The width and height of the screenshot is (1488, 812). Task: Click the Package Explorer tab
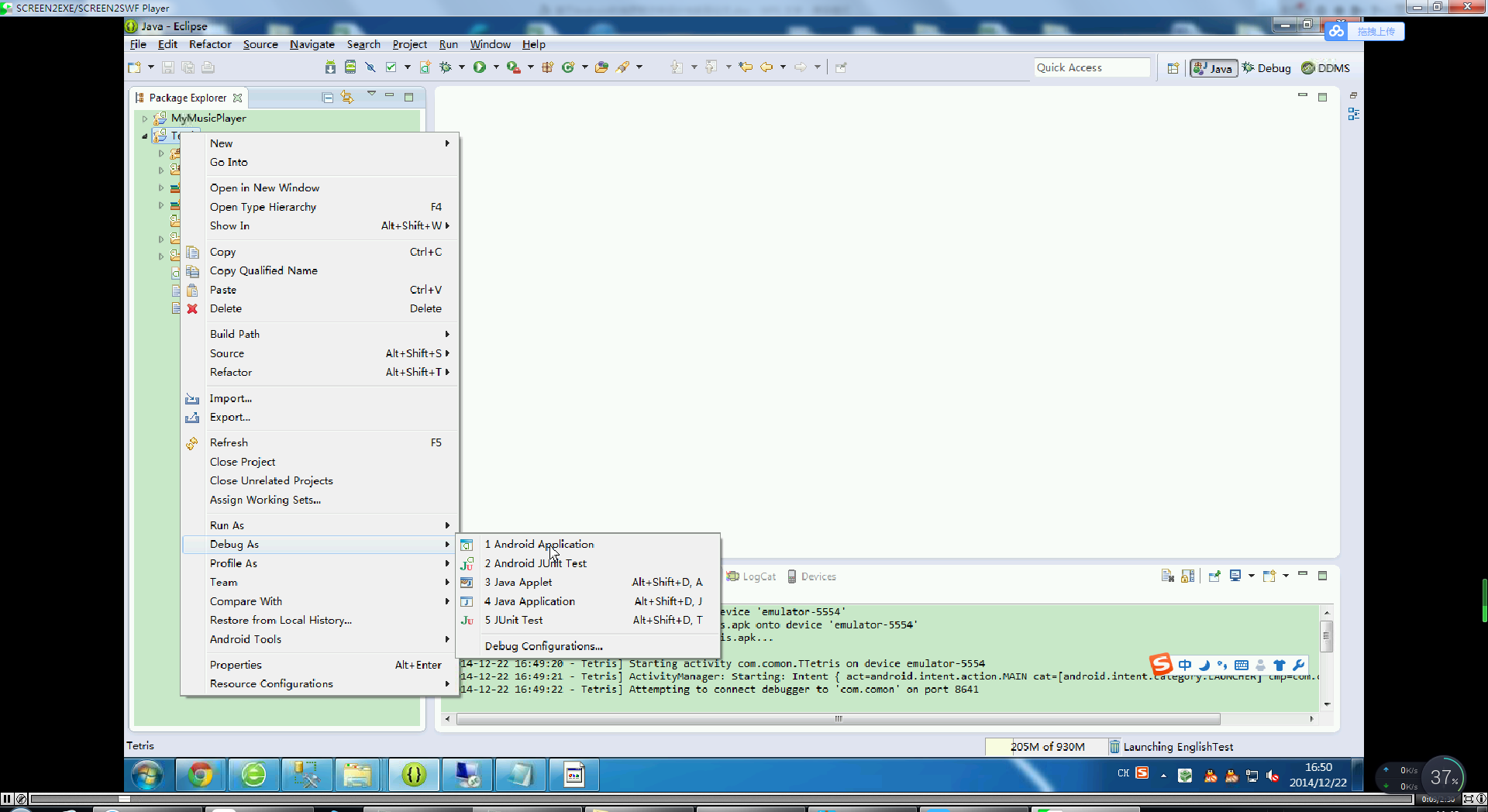click(188, 98)
